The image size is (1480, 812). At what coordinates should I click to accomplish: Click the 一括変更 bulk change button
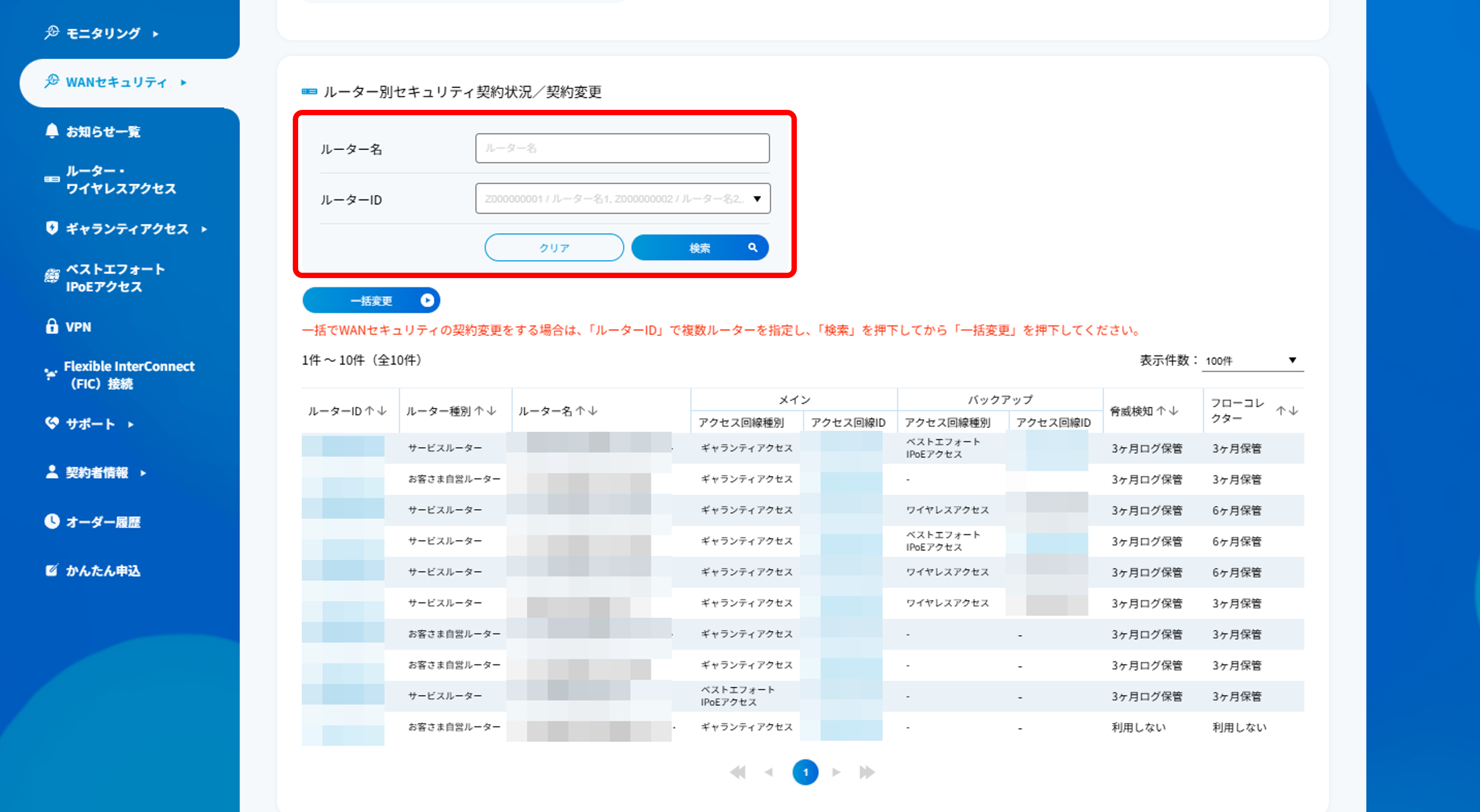(x=370, y=300)
